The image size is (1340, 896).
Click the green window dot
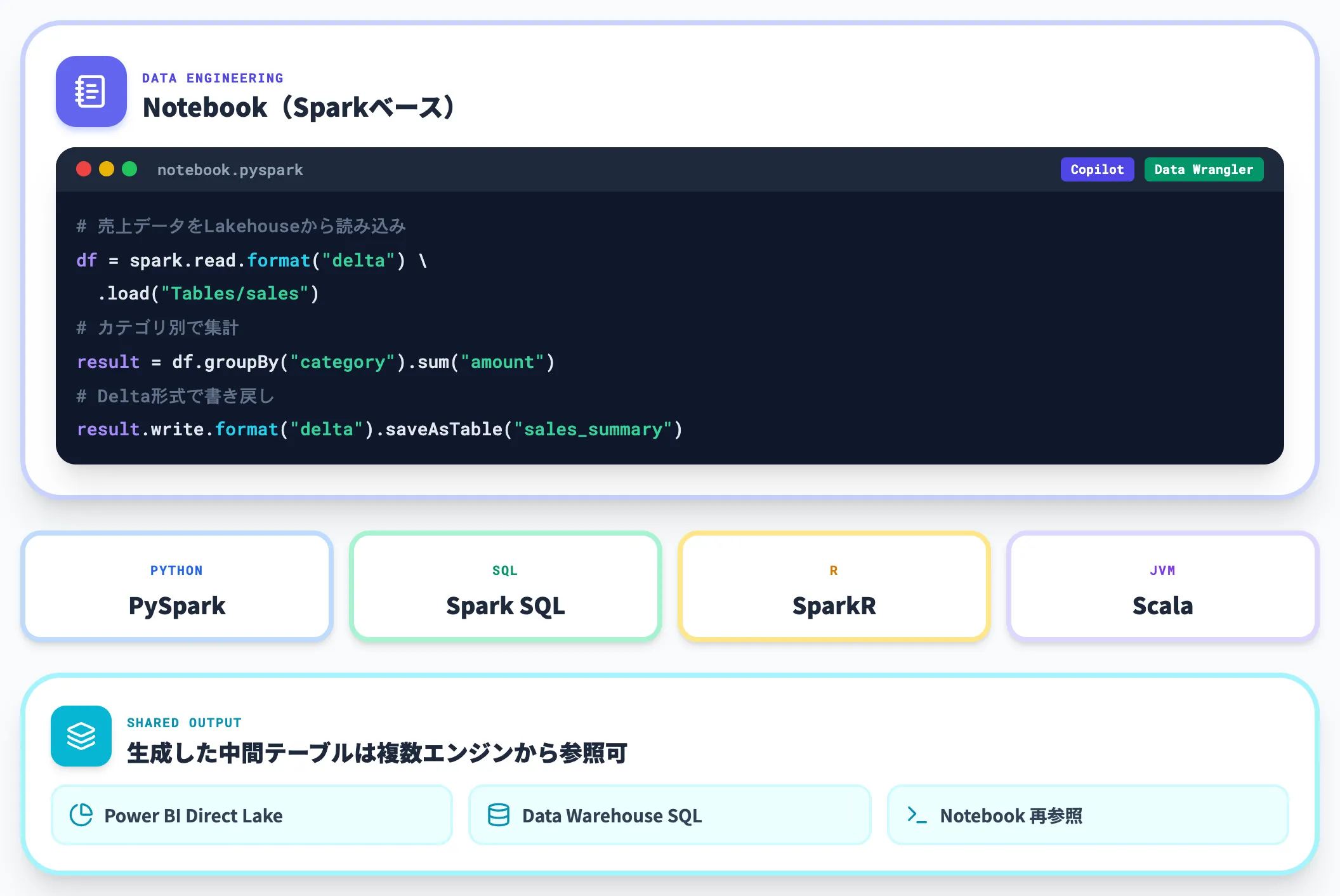pos(129,169)
